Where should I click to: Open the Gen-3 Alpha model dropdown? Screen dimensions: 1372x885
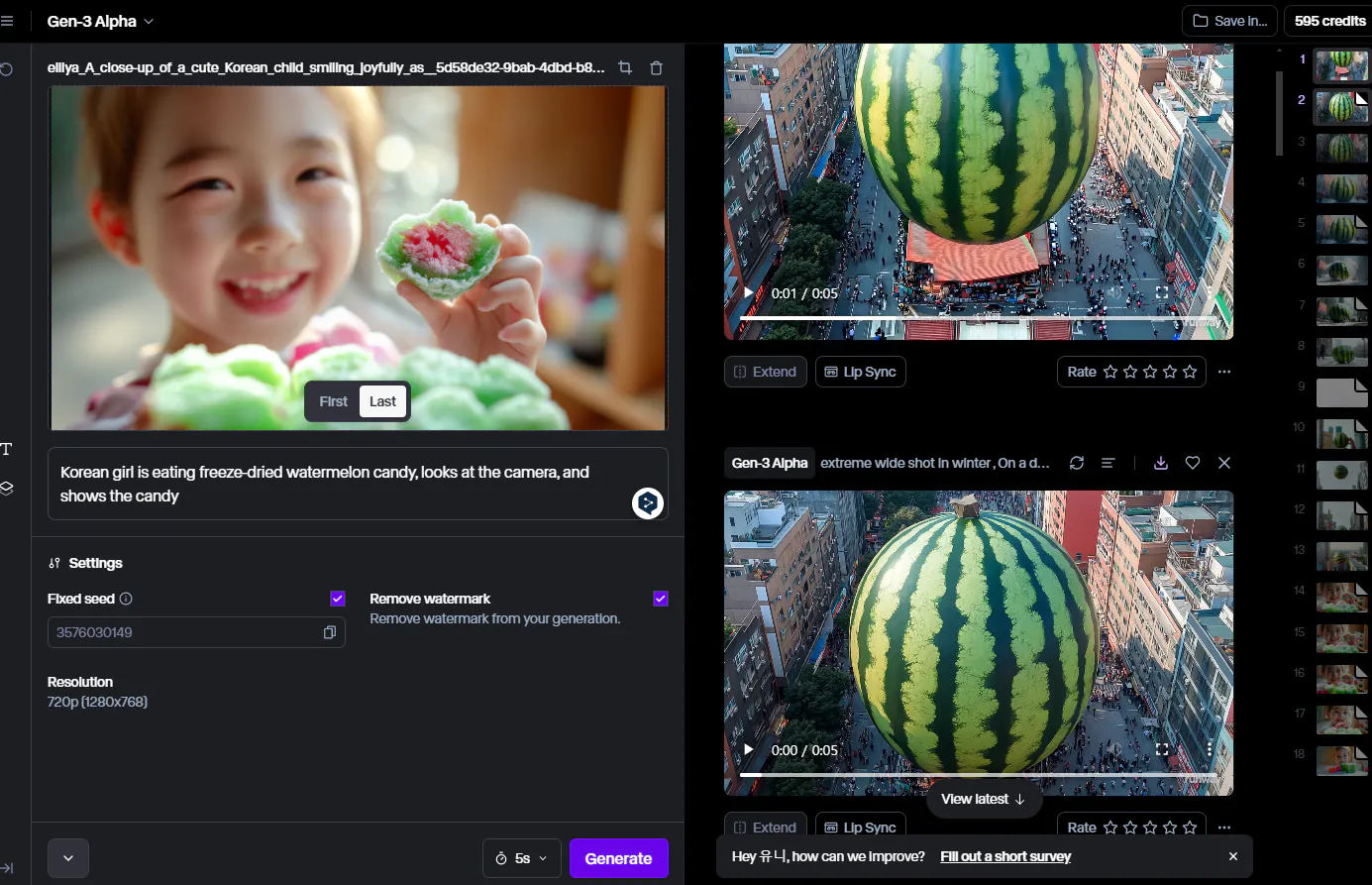click(x=100, y=21)
